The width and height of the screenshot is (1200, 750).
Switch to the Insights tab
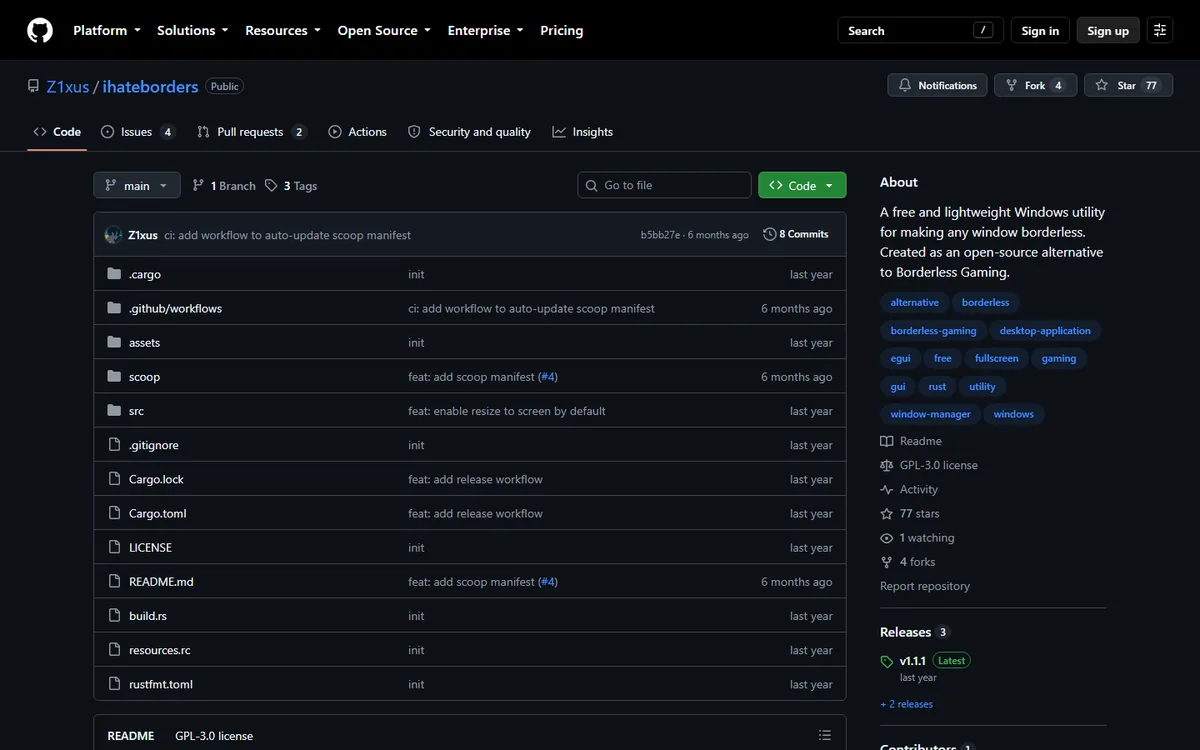click(582, 132)
